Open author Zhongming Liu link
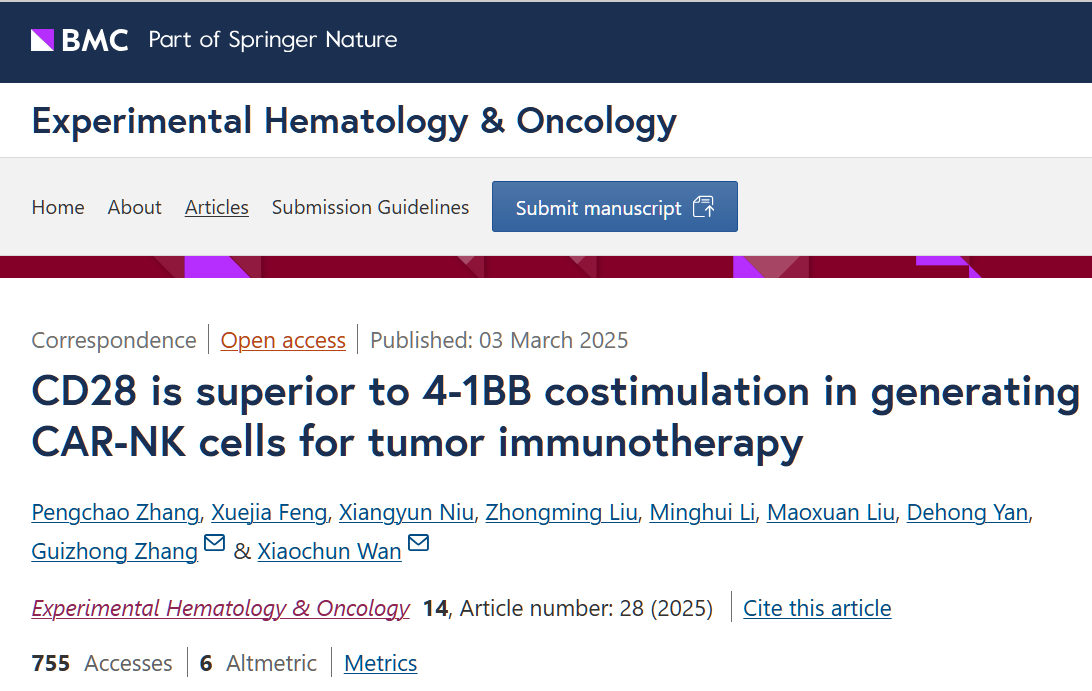Screen dimensions: 1092x691 tap(561, 512)
